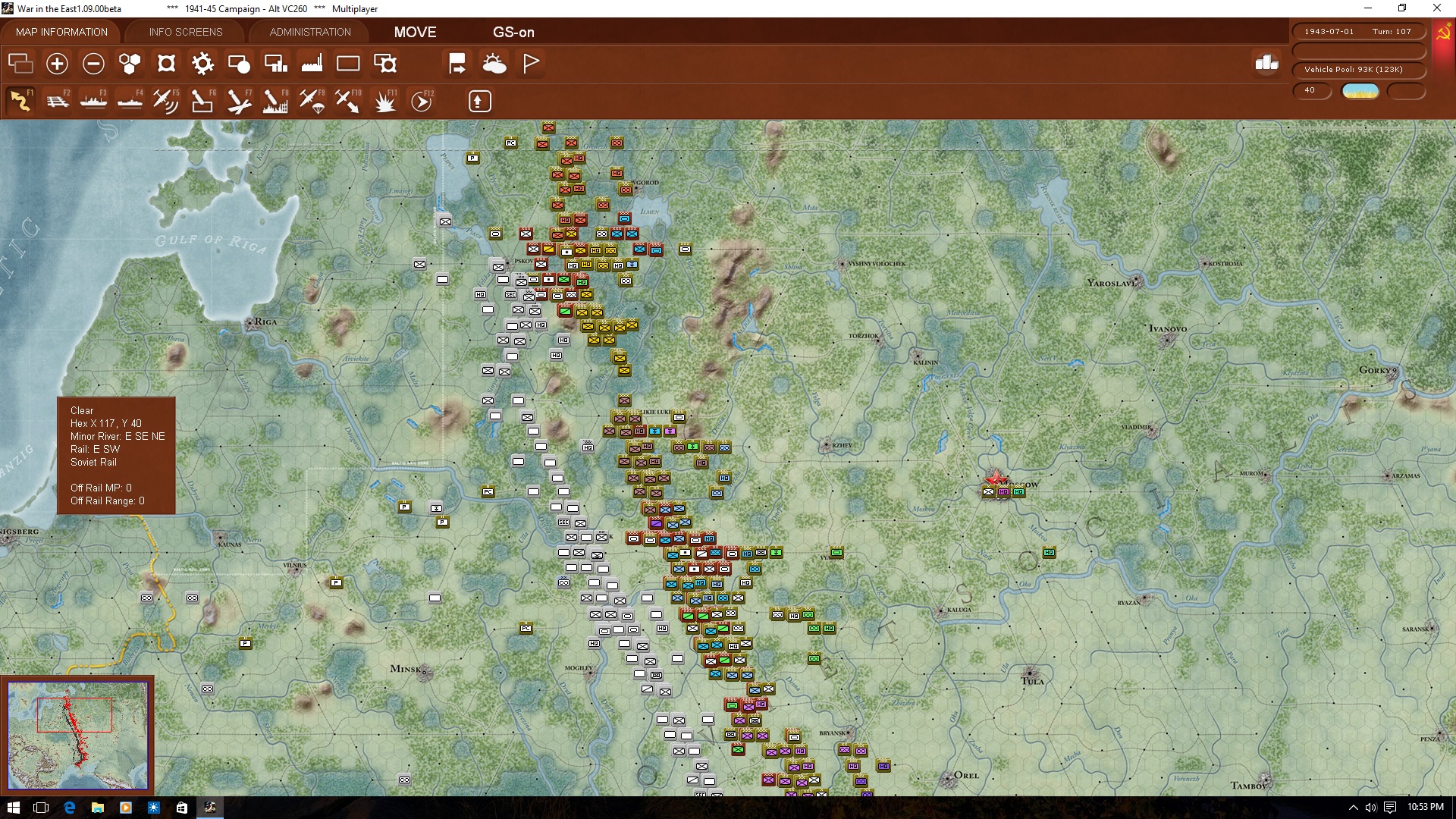
Task: Select the F4 amphibious ship icon
Action: 130,101
